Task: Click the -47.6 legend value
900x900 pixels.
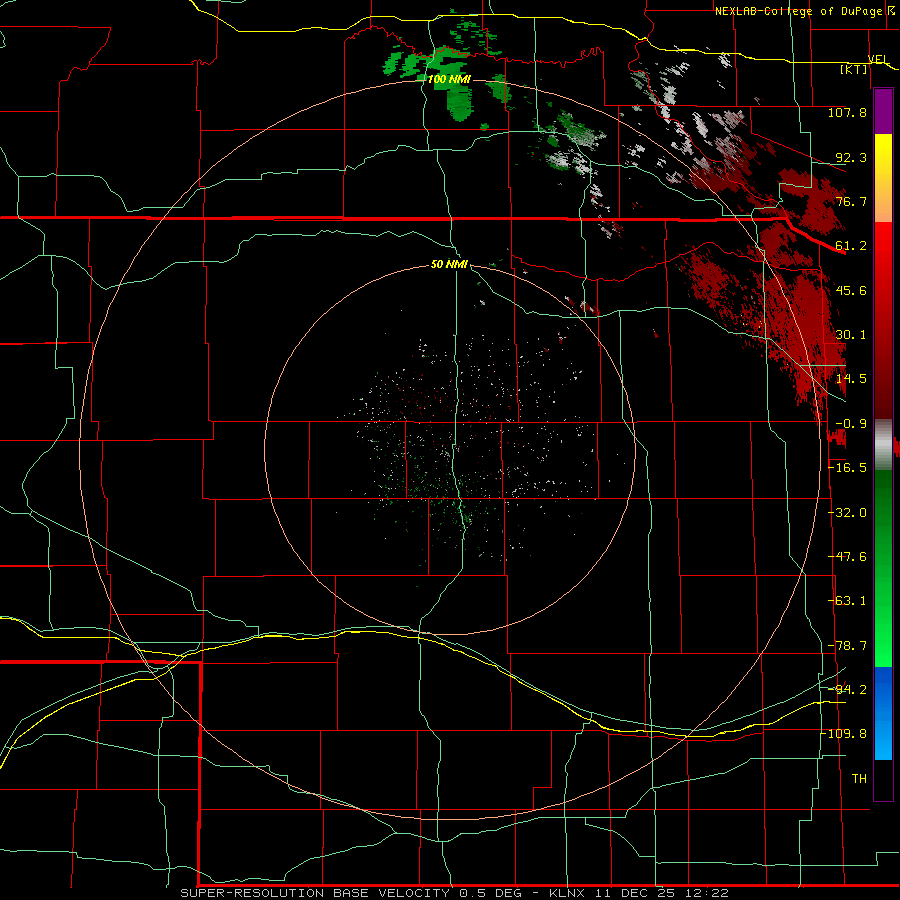Action: pos(848,557)
